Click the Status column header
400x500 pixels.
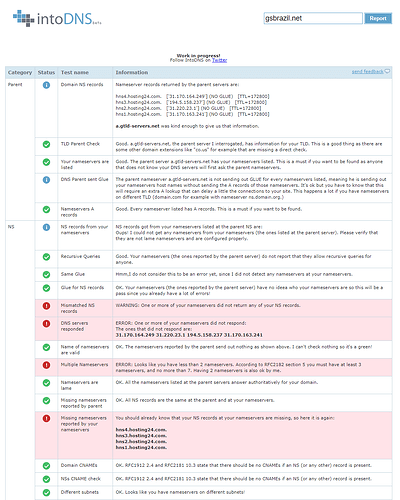pos(46,72)
